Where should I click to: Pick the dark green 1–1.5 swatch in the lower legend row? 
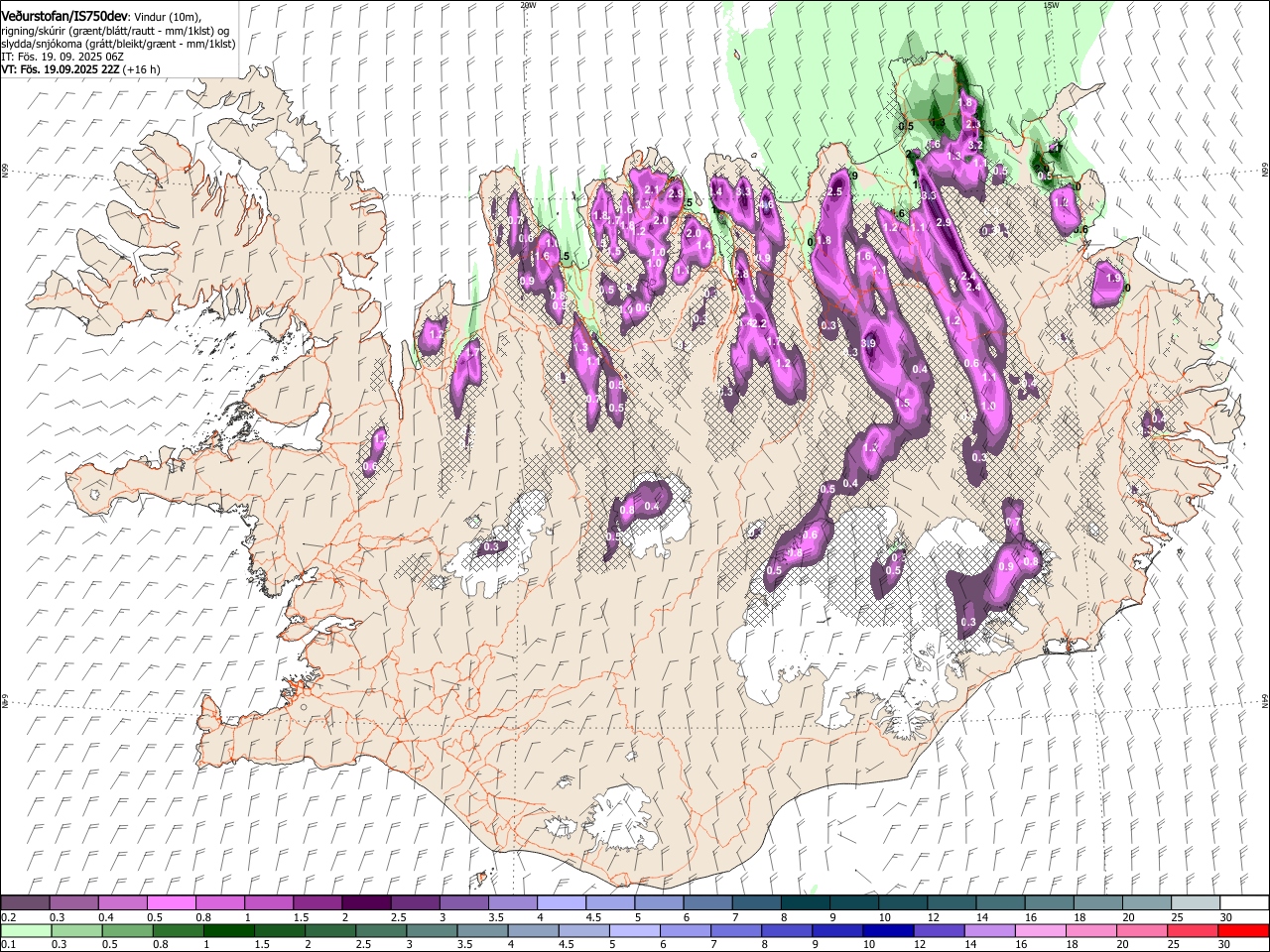(227, 930)
